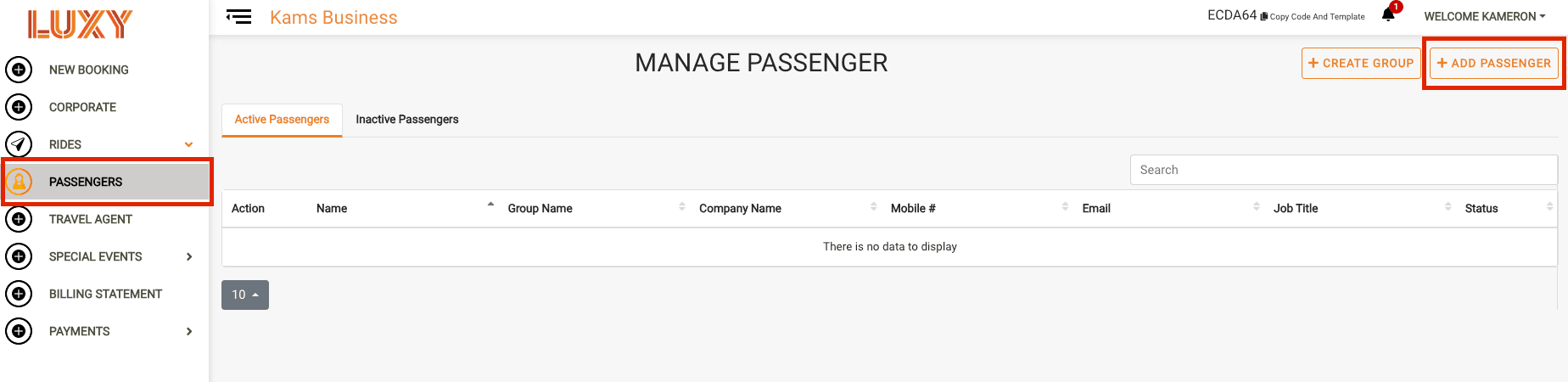Image resolution: width=1568 pixels, height=382 pixels.
Task: Sort by Email column arrows
Action: (x=1257, y=206)
